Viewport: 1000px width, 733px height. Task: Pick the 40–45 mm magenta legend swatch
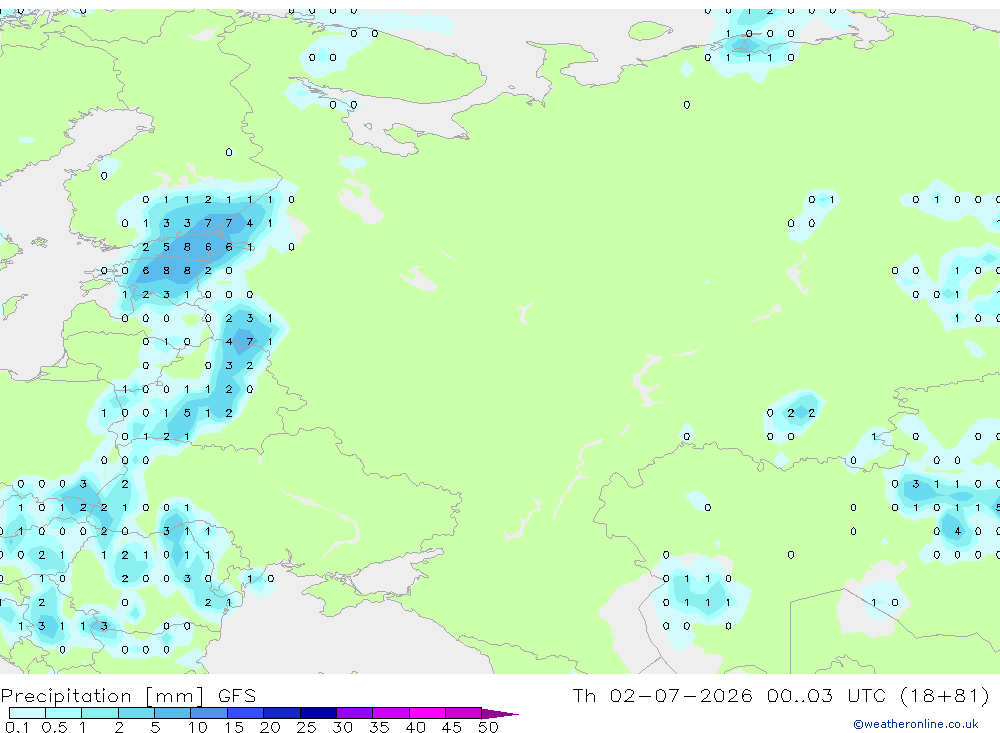click(x=427, y=713)
